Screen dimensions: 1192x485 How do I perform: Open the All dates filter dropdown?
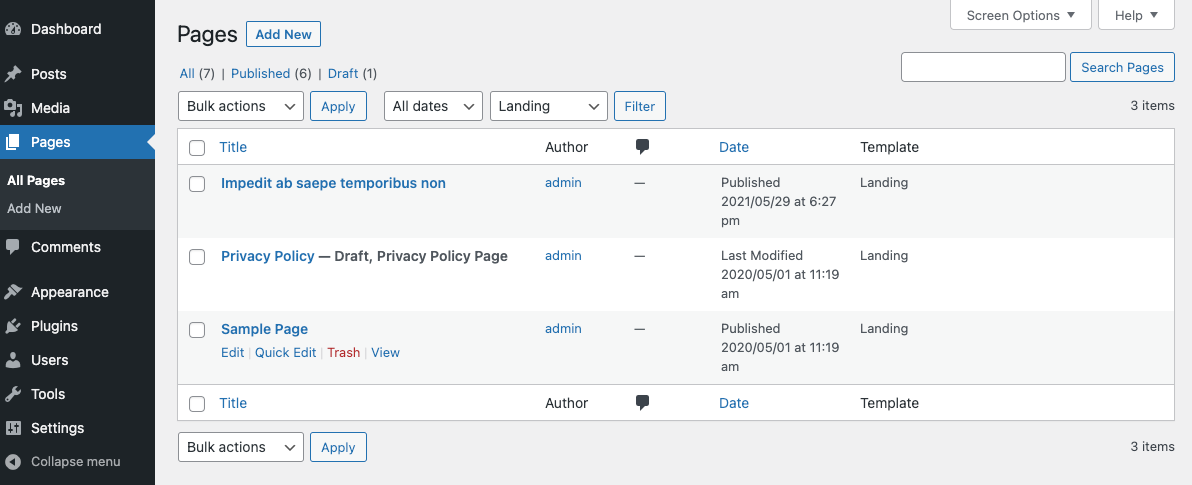433,106
